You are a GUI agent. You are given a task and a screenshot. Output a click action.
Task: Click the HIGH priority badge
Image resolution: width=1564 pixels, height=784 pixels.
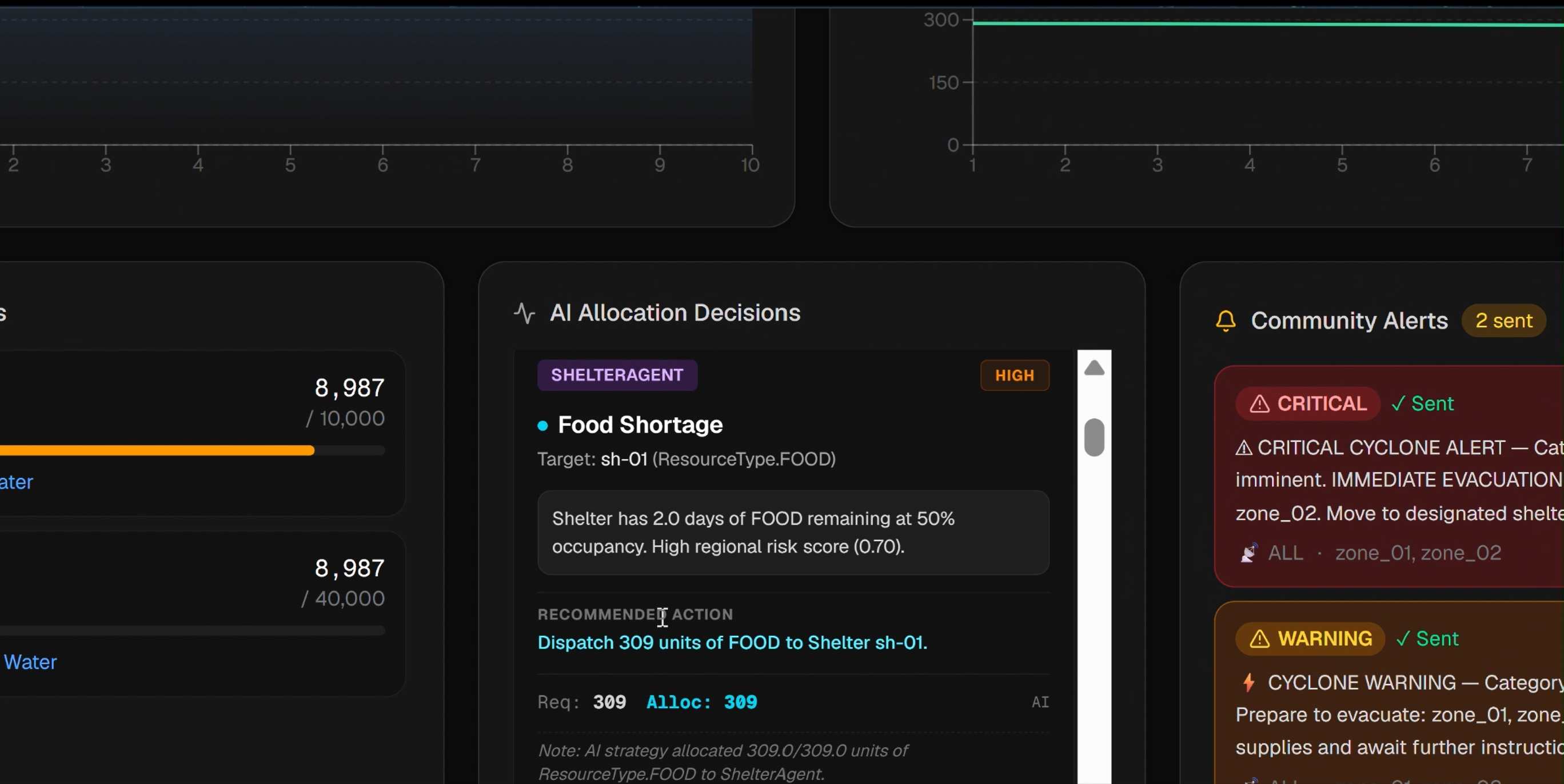[x=1015, y=375]
